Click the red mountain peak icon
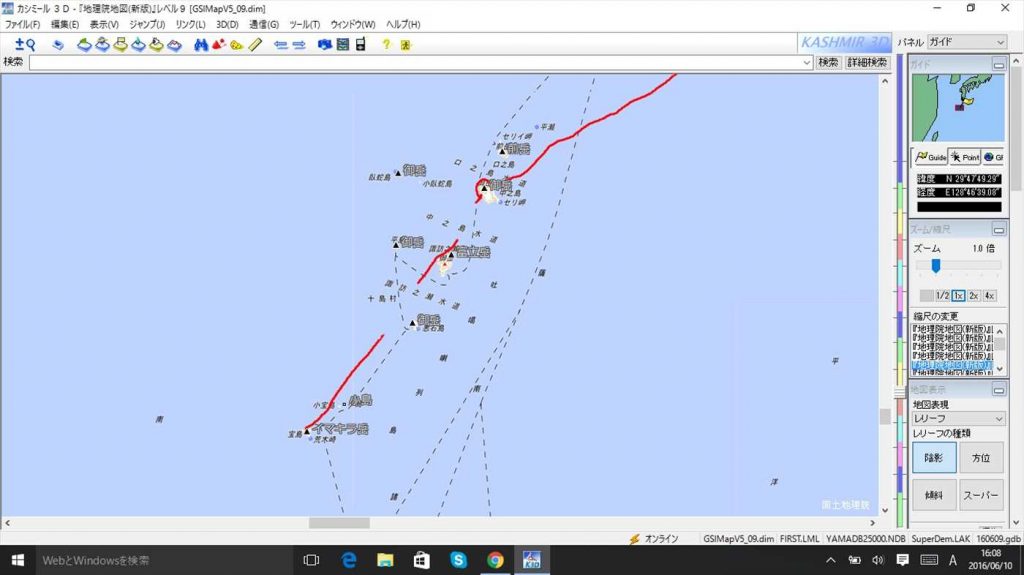Viewport: 1024px width, 575px height. tap(219, 44)
